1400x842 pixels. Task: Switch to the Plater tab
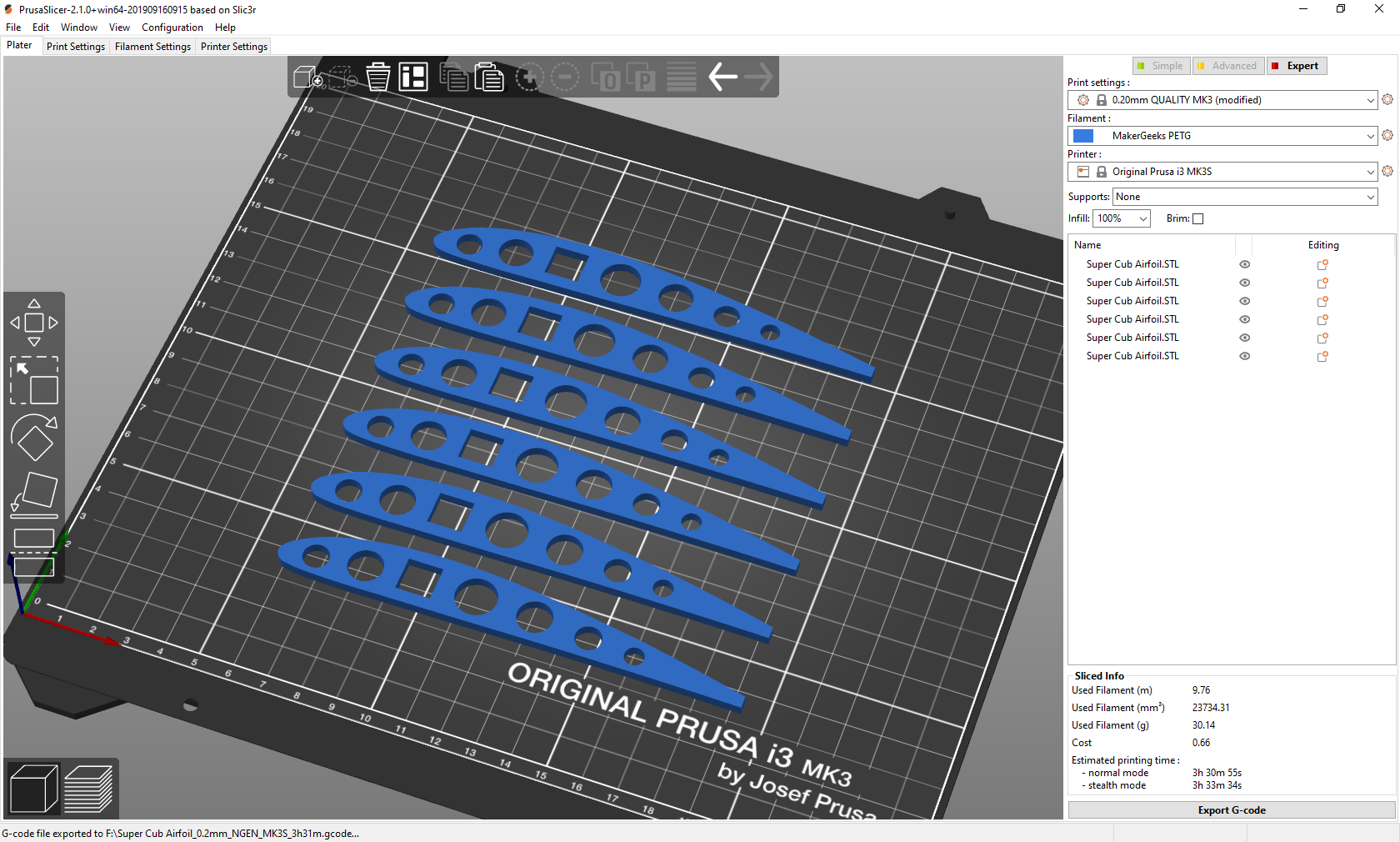[19, 45]
